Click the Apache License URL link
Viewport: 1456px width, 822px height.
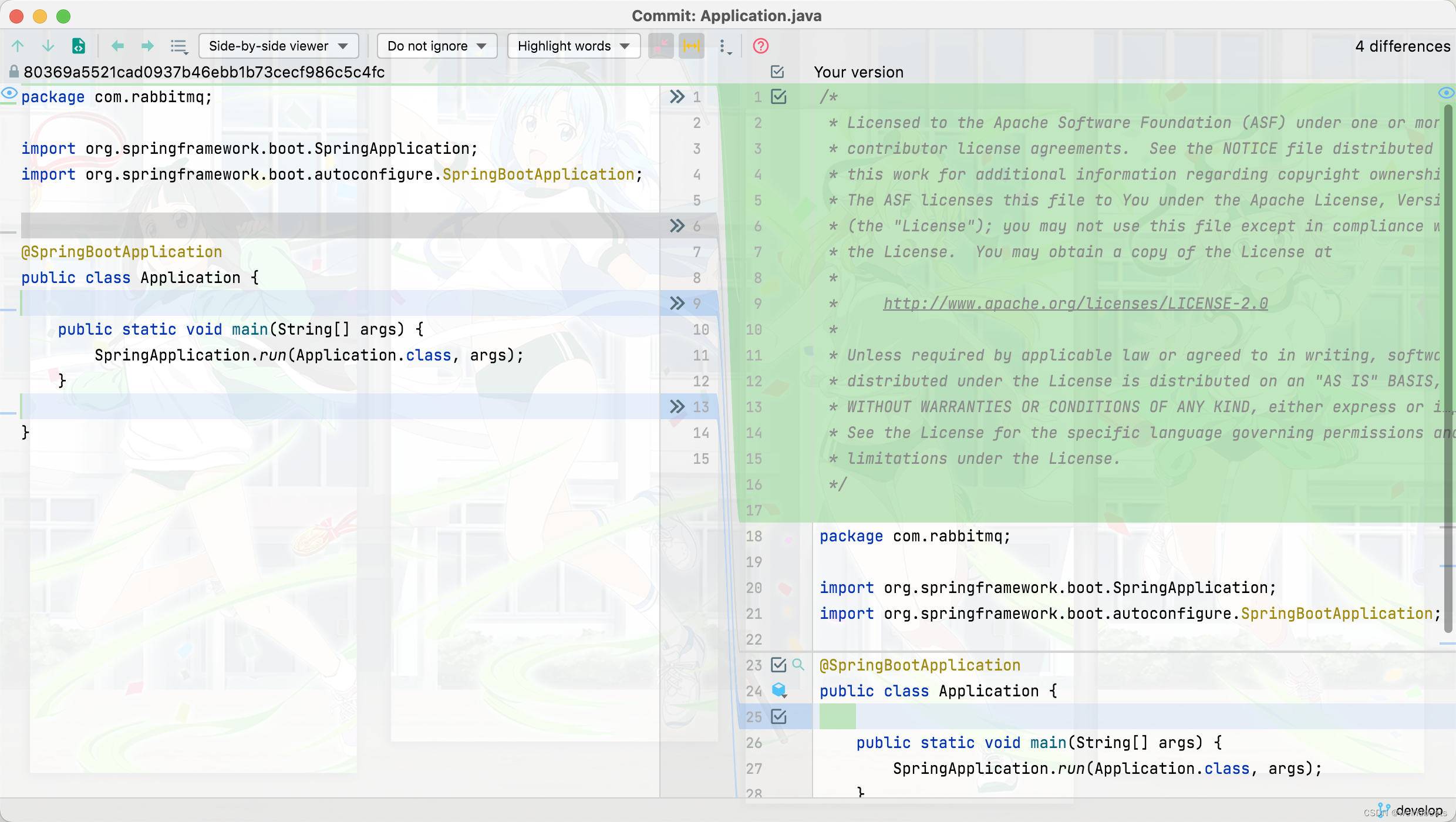[x=1075, y=303]
